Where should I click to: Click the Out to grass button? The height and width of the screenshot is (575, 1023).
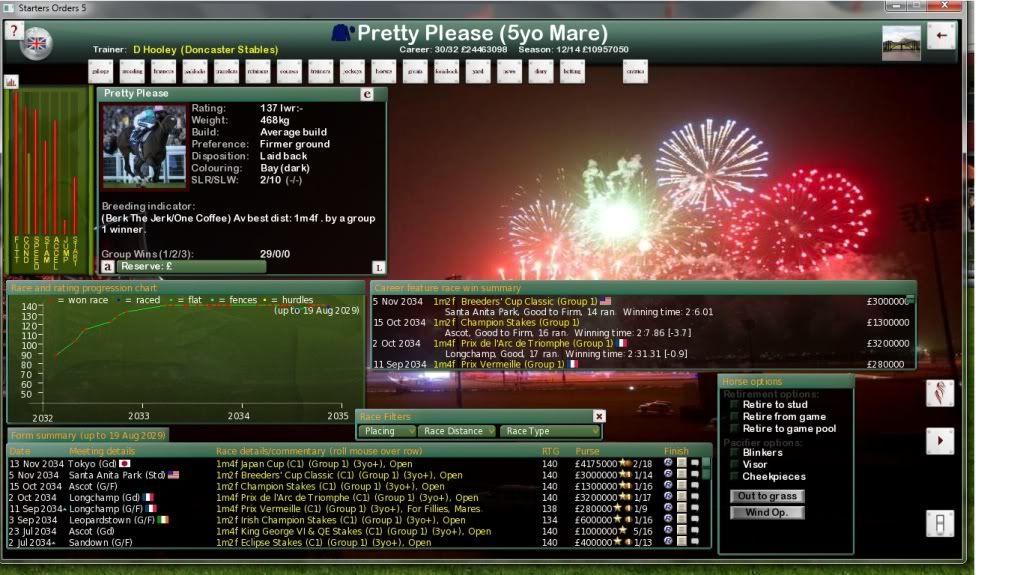(767, 496)
